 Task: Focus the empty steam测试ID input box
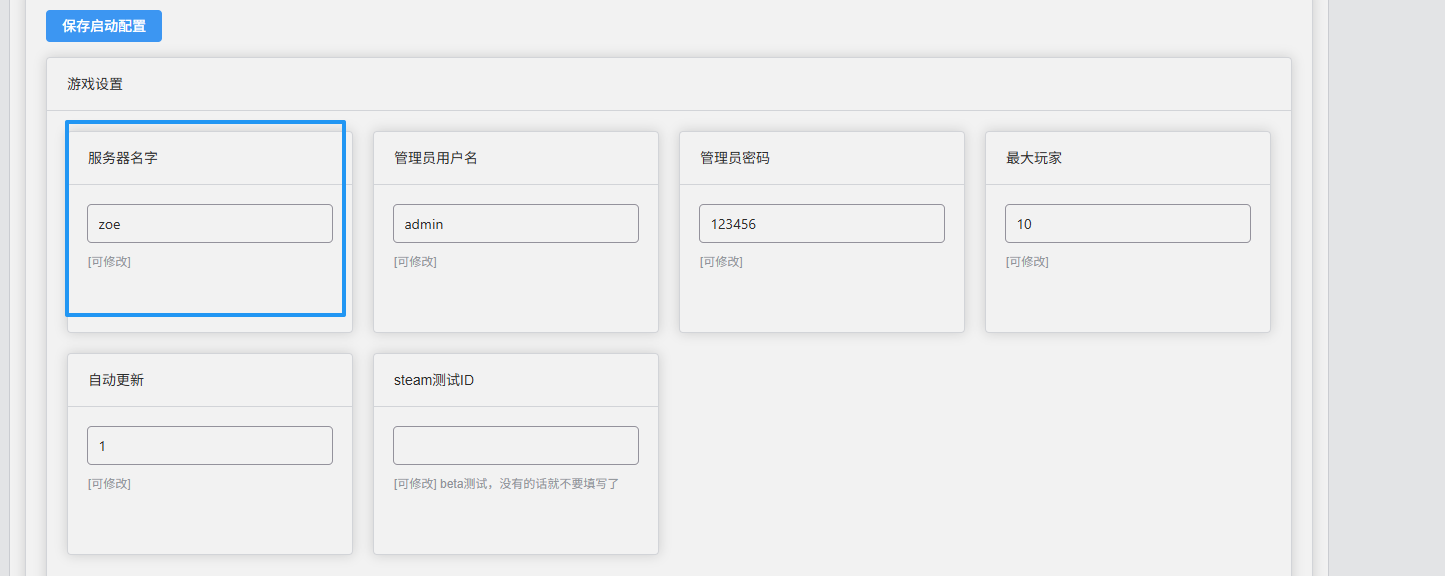click(516, 446)
